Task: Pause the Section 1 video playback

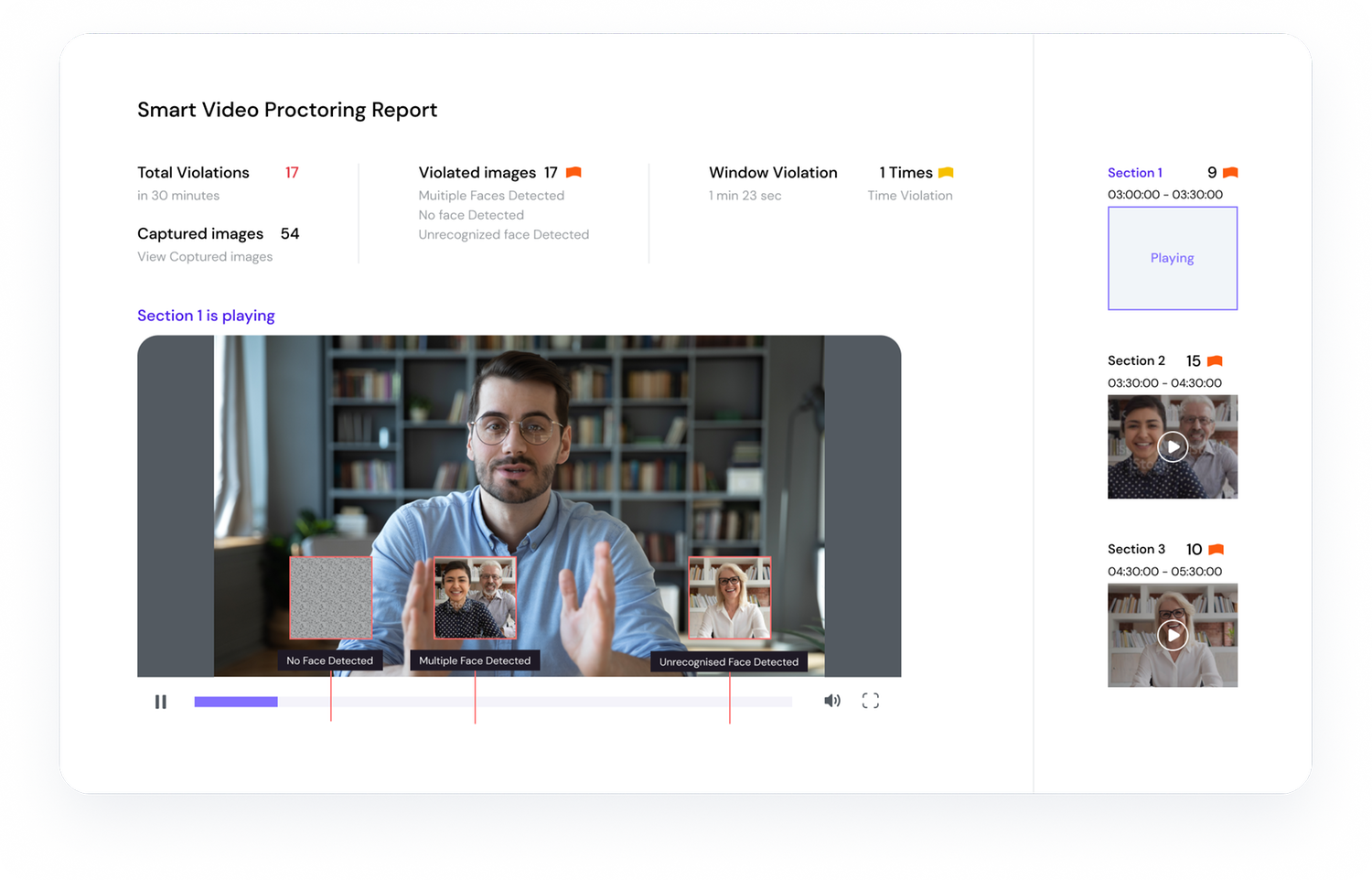Action: [161, 702]
